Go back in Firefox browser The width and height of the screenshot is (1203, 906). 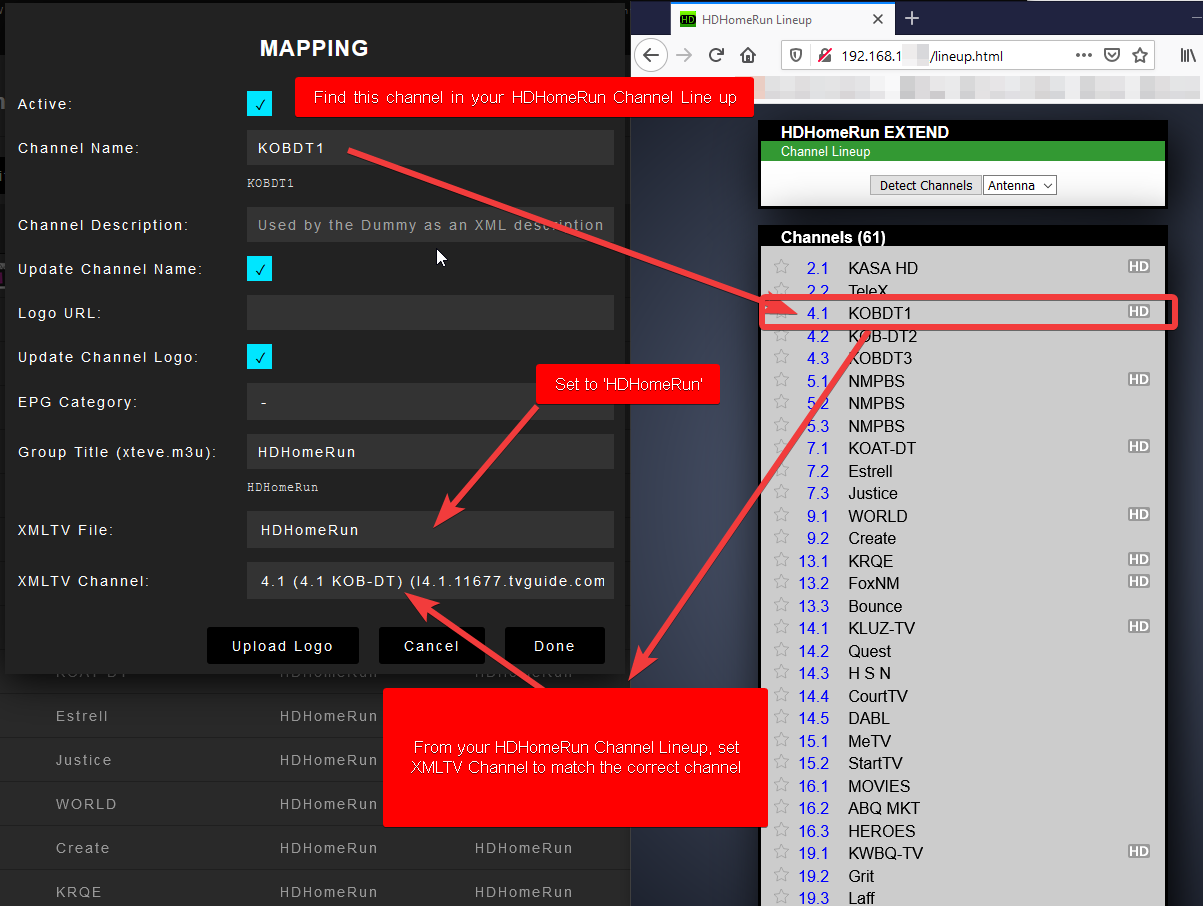651,55
